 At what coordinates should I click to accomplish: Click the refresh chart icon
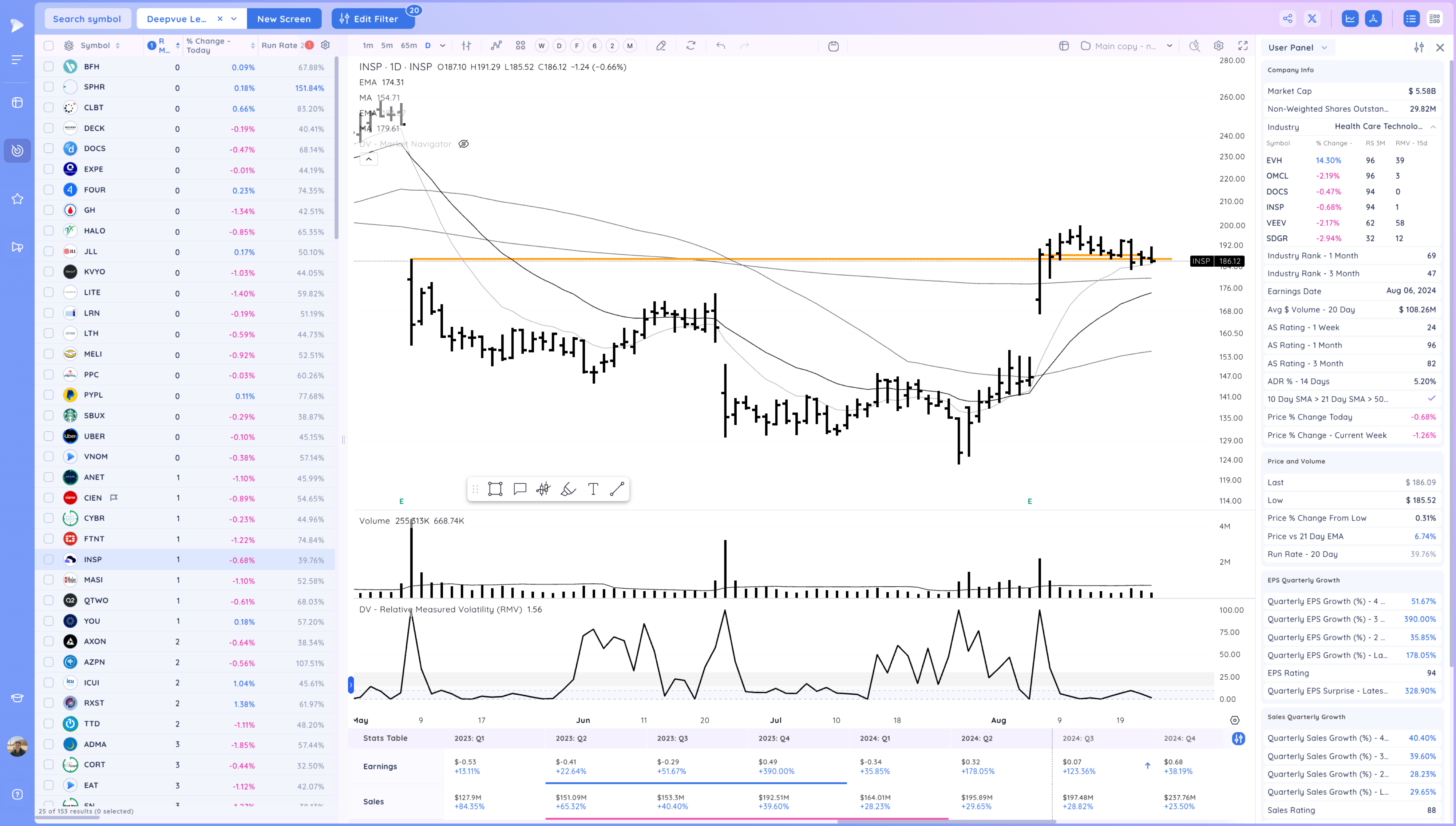click(x=691, y=46)
